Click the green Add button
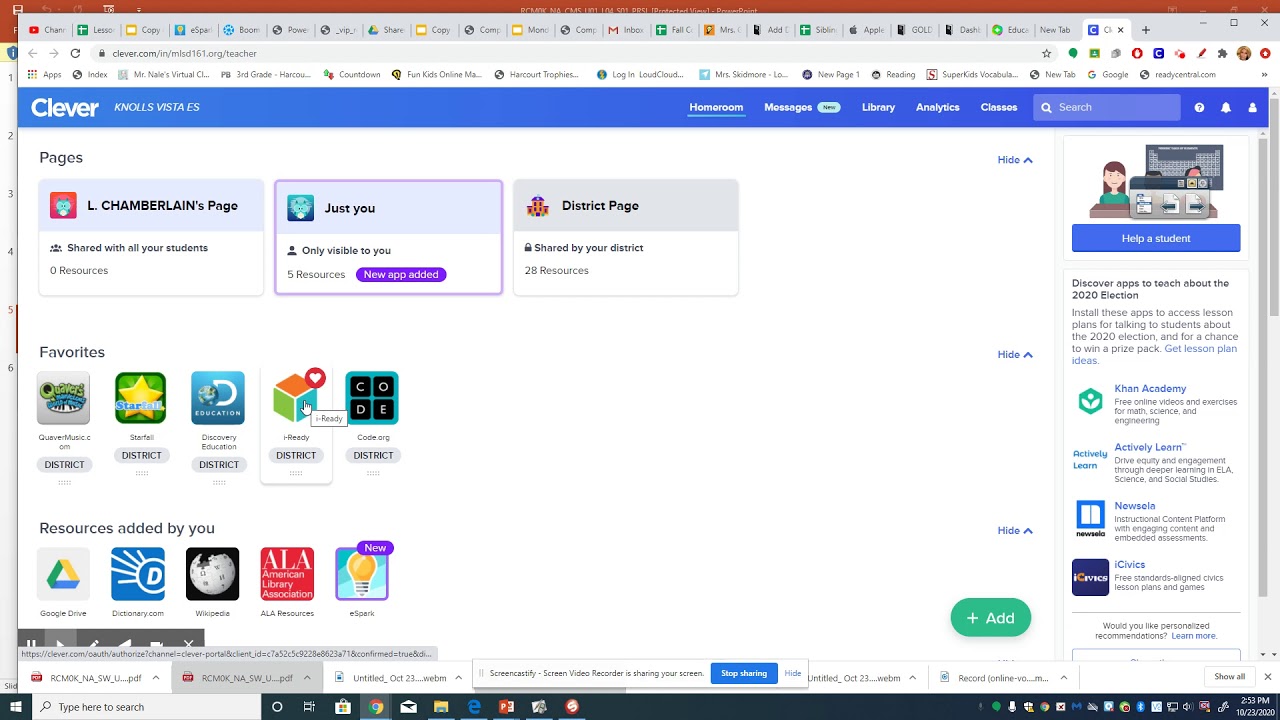 pos(990,618)
